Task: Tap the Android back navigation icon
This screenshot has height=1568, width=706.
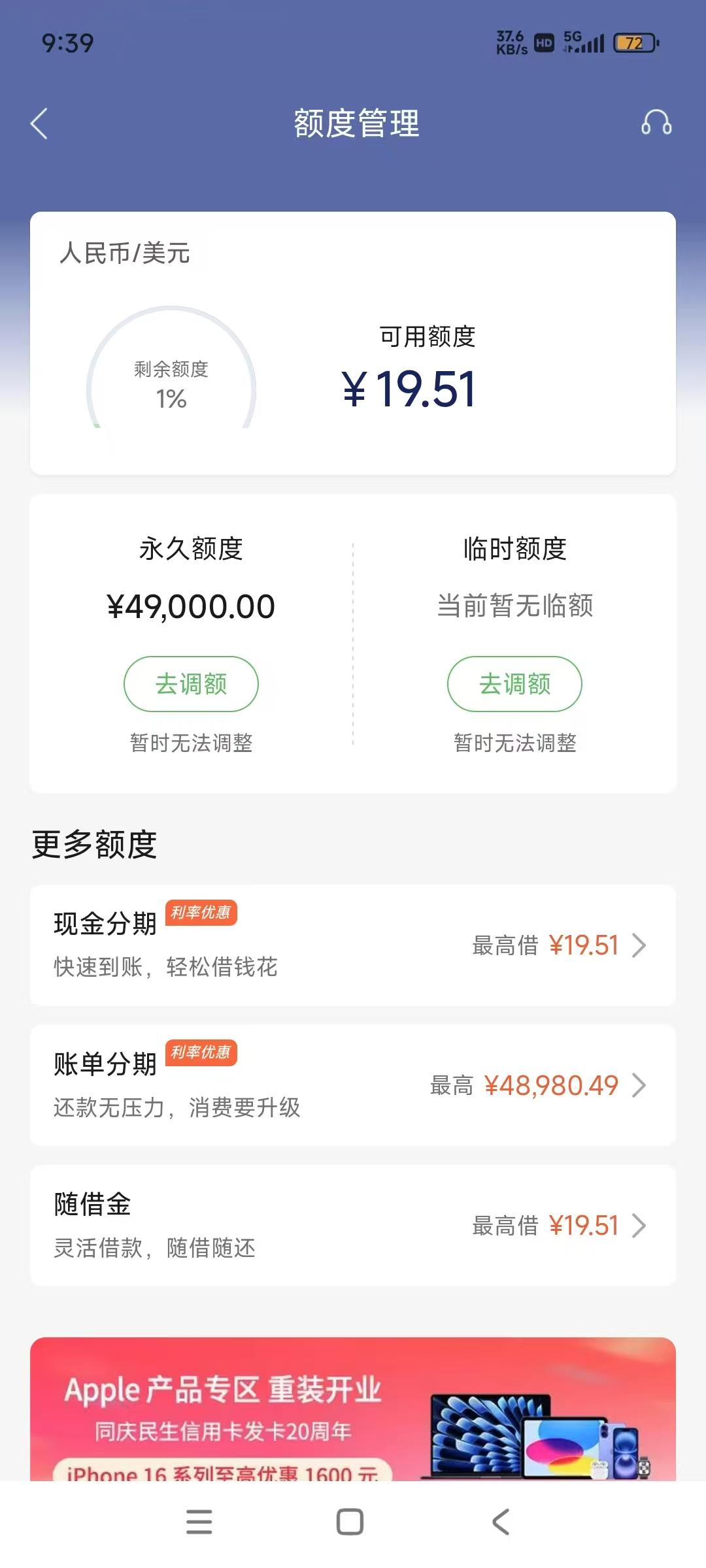Action: (501, 1522)
